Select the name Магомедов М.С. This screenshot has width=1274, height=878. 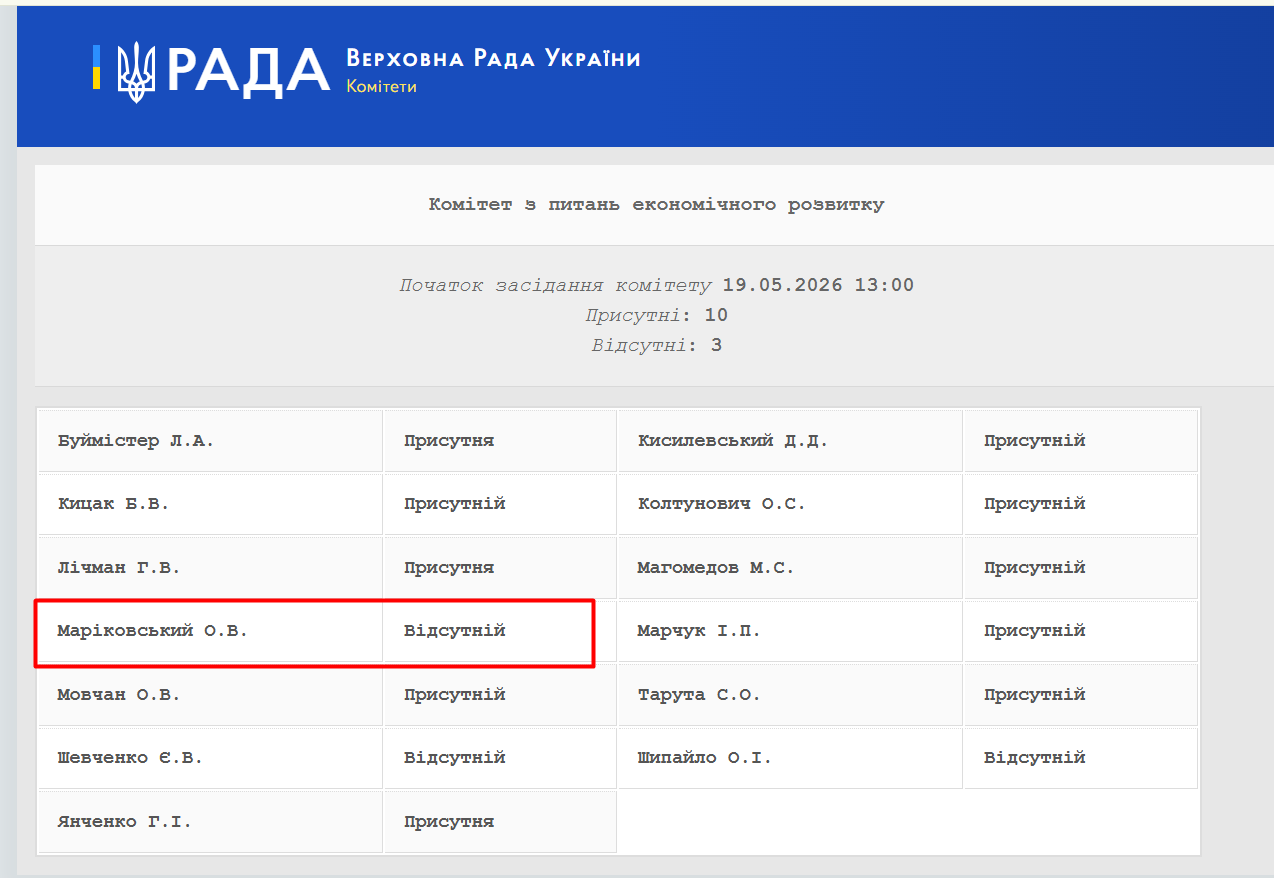click(x=716, y=568)
